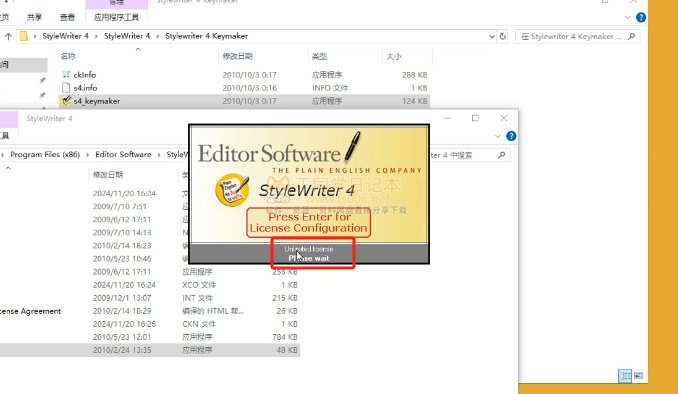
Task: Expand address bar history dropdown
Action: click(492, 37)
